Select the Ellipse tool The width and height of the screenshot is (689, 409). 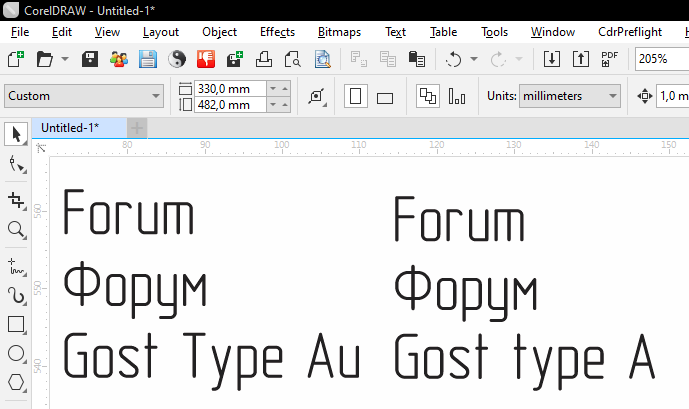point(15,353)
